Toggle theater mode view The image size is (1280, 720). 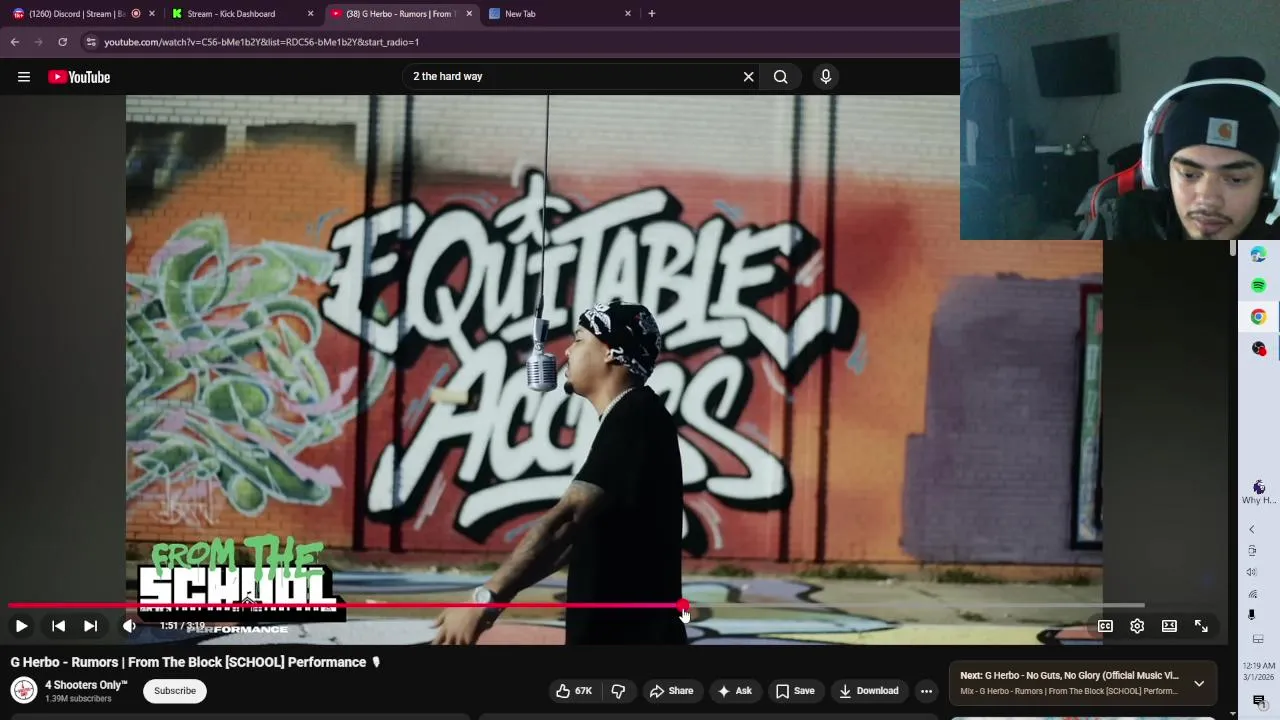point(1169,626)
